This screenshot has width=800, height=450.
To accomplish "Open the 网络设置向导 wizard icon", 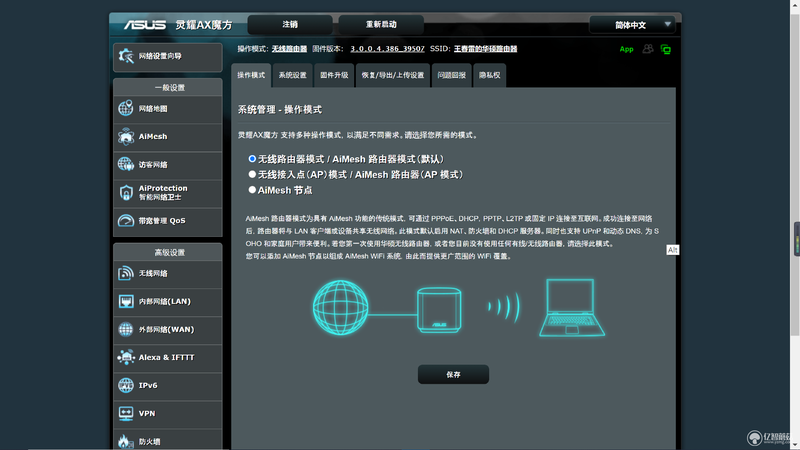I will click(126, 56).
